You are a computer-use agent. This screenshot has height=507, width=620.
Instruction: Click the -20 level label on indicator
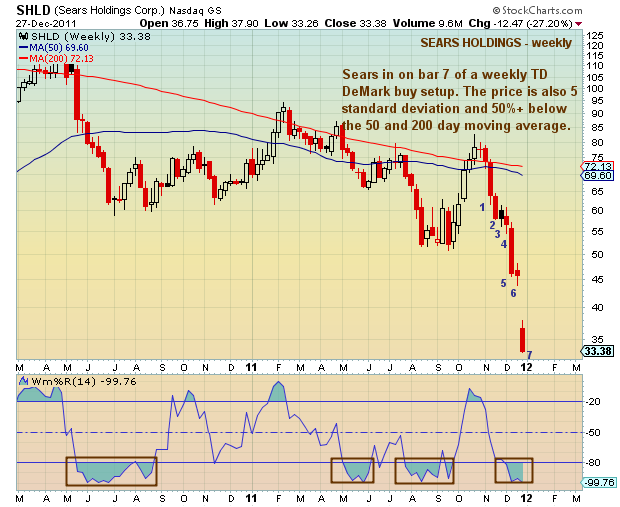pyautogui.click(x=594, y=402)
